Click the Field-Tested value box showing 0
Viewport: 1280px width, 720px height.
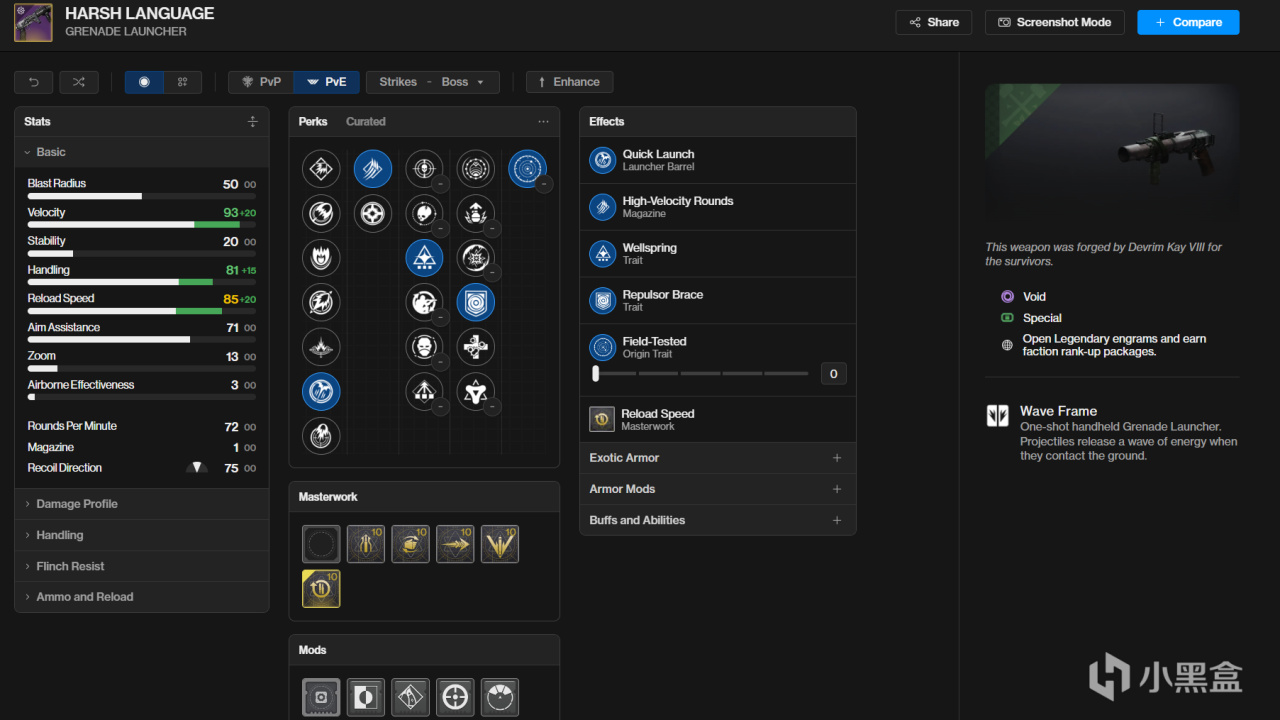pos(834,374)
